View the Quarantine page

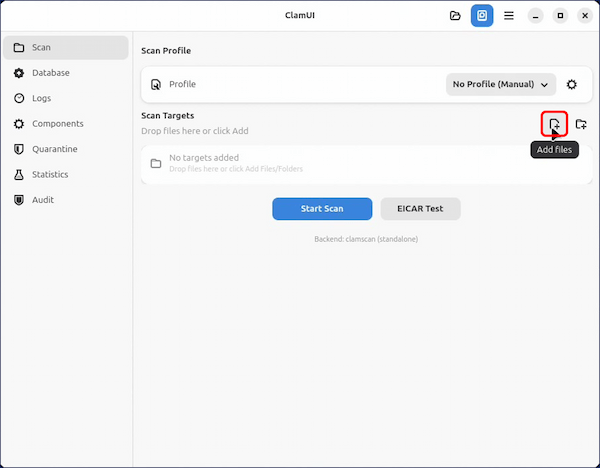(66, 149)
